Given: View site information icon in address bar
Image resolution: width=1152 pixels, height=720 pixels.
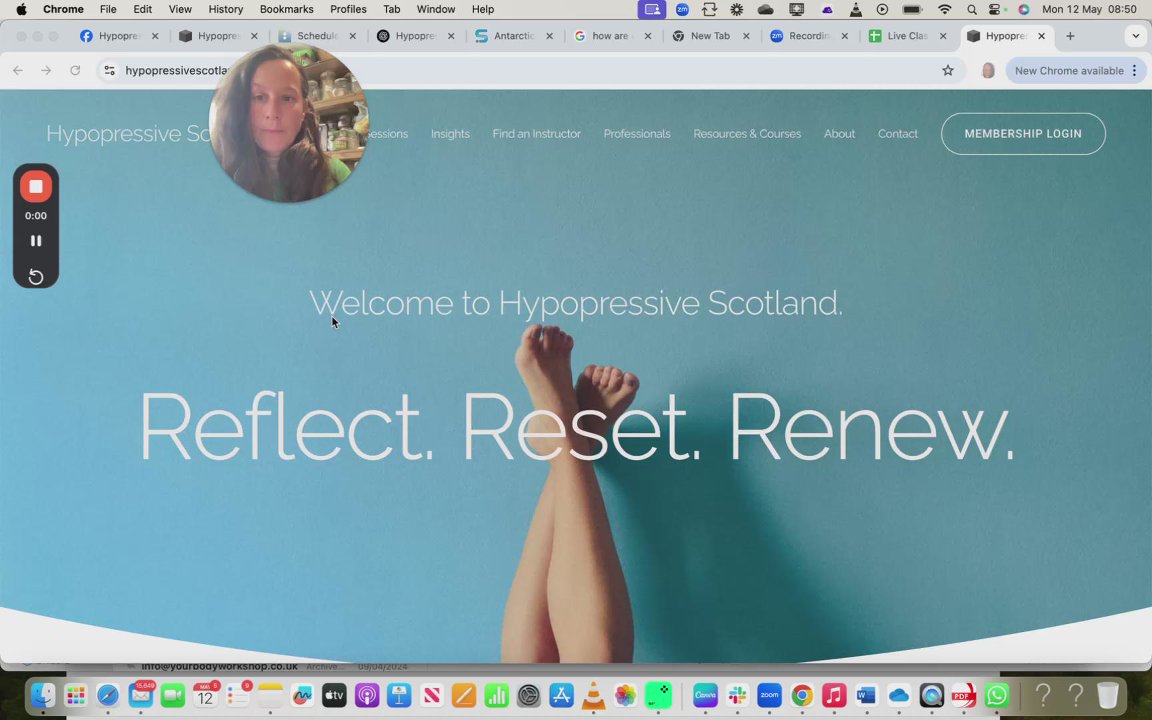Looking at the screenshot, I should [x=109, y=71].
